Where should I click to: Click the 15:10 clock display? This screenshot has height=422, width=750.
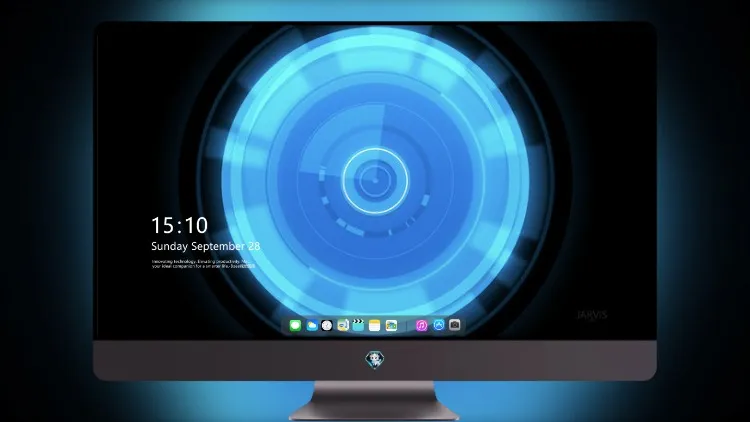(x=179, y=225)
